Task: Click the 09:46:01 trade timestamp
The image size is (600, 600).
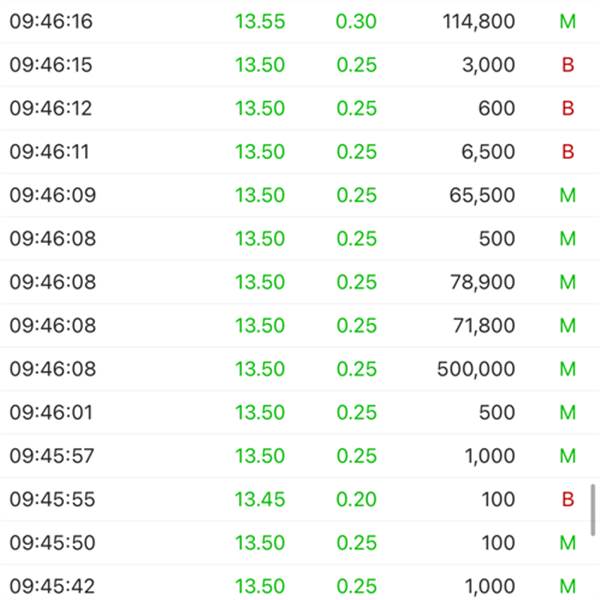Action: pyautogui.click(x=53, y=412)
